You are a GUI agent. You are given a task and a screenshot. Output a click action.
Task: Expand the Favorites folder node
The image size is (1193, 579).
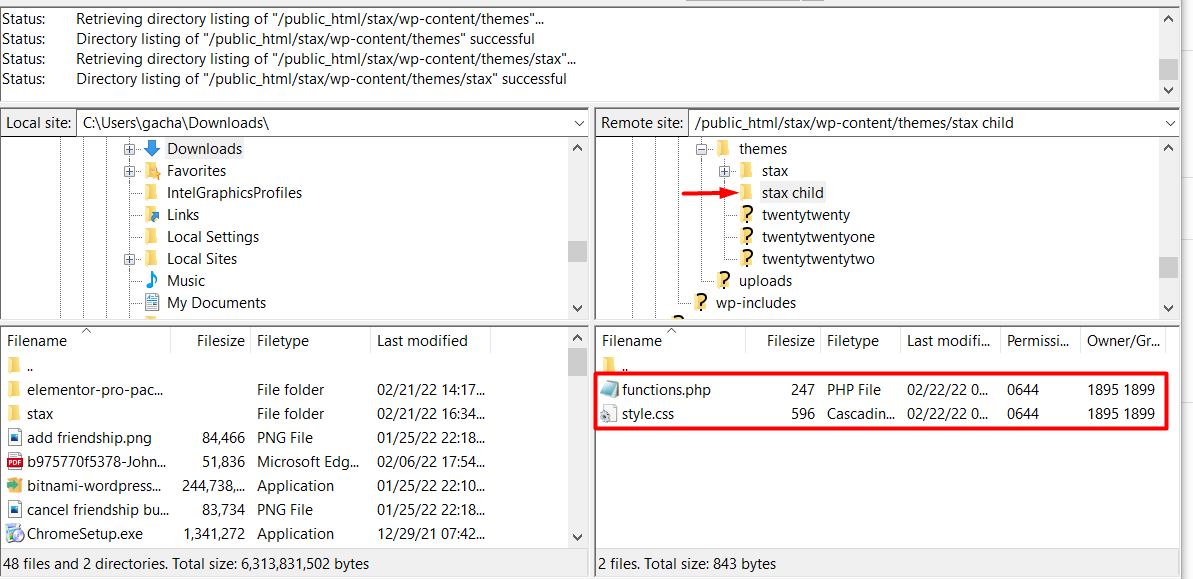[130, 170]
